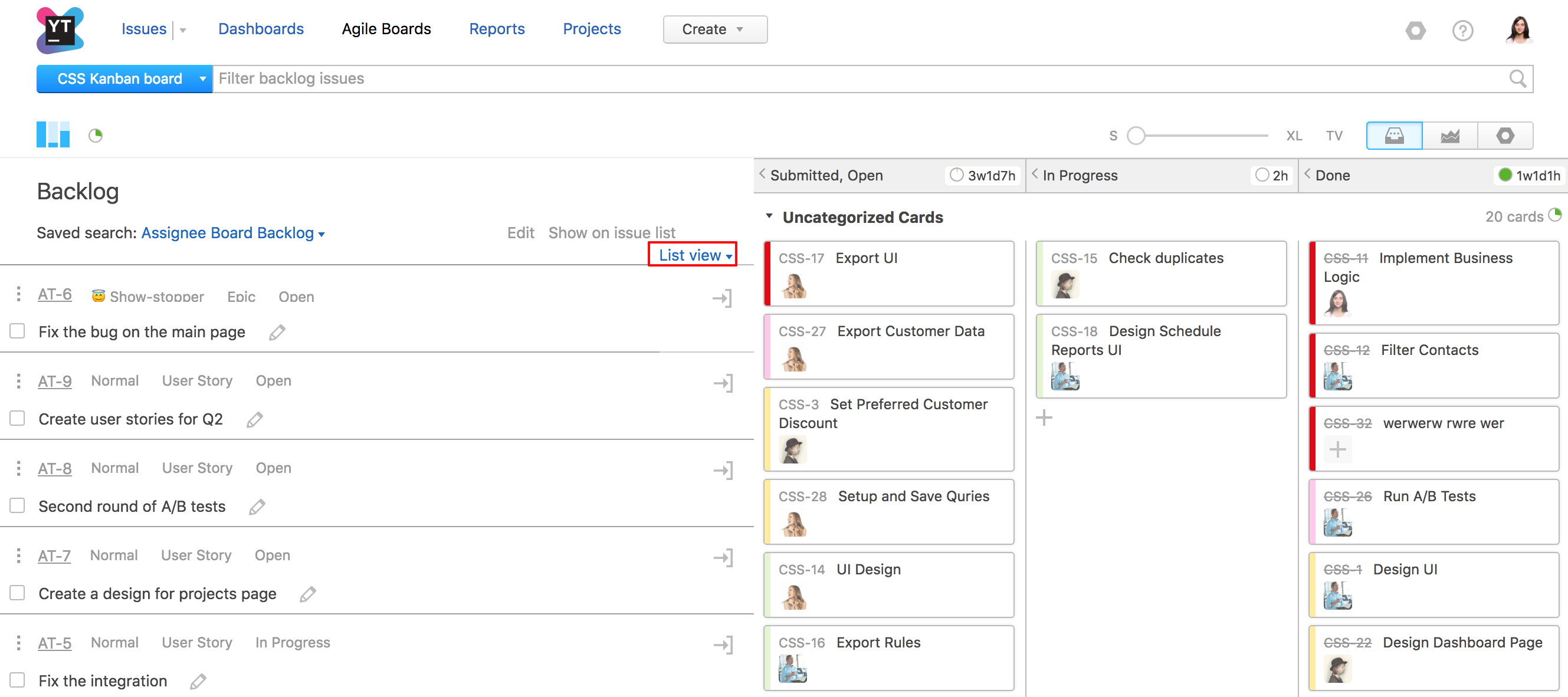Tick checkbox beside 'Fix the integration'
The width and height of the screenshot is (1568, 697).
coord(18,680)
